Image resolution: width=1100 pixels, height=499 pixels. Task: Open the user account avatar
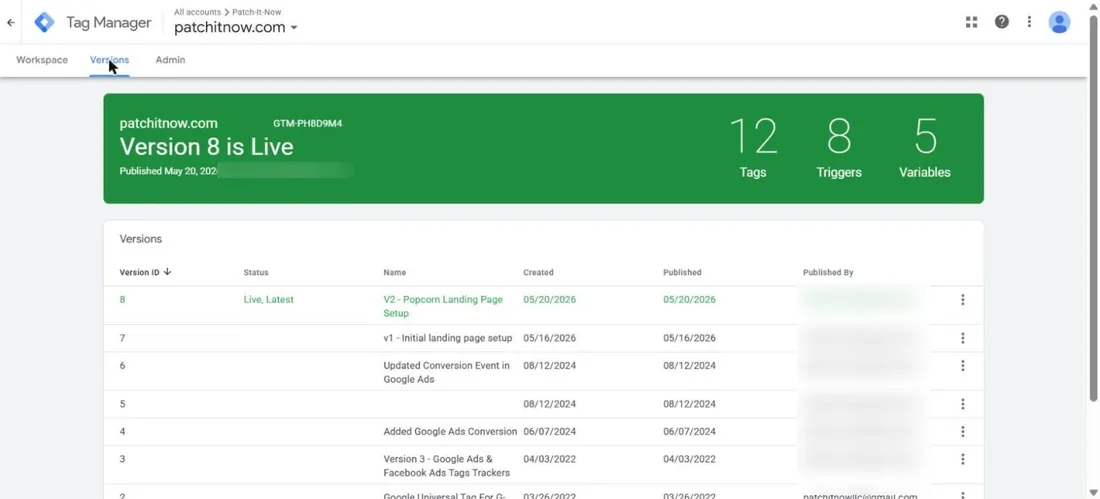(1059, 22)
